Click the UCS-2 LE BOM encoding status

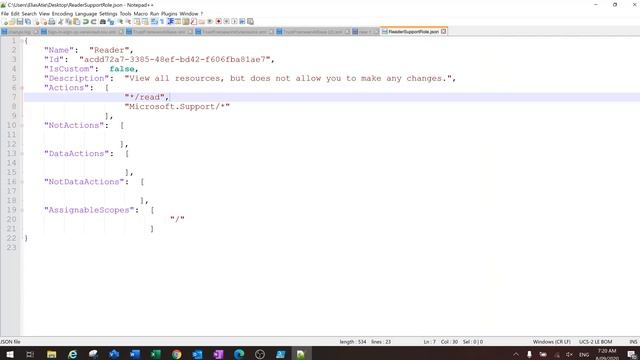[x=596, y=342]
